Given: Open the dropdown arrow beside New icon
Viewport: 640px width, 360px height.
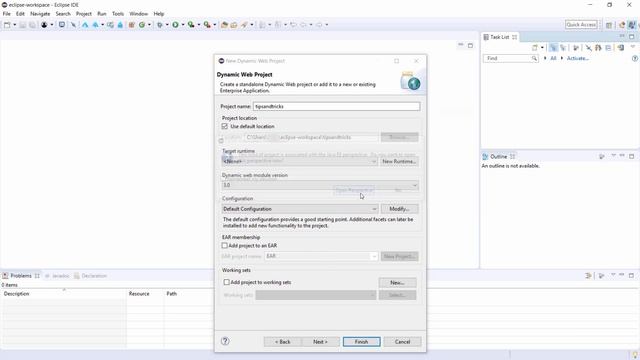Looking at the screenshot, I should coord(15,25).
